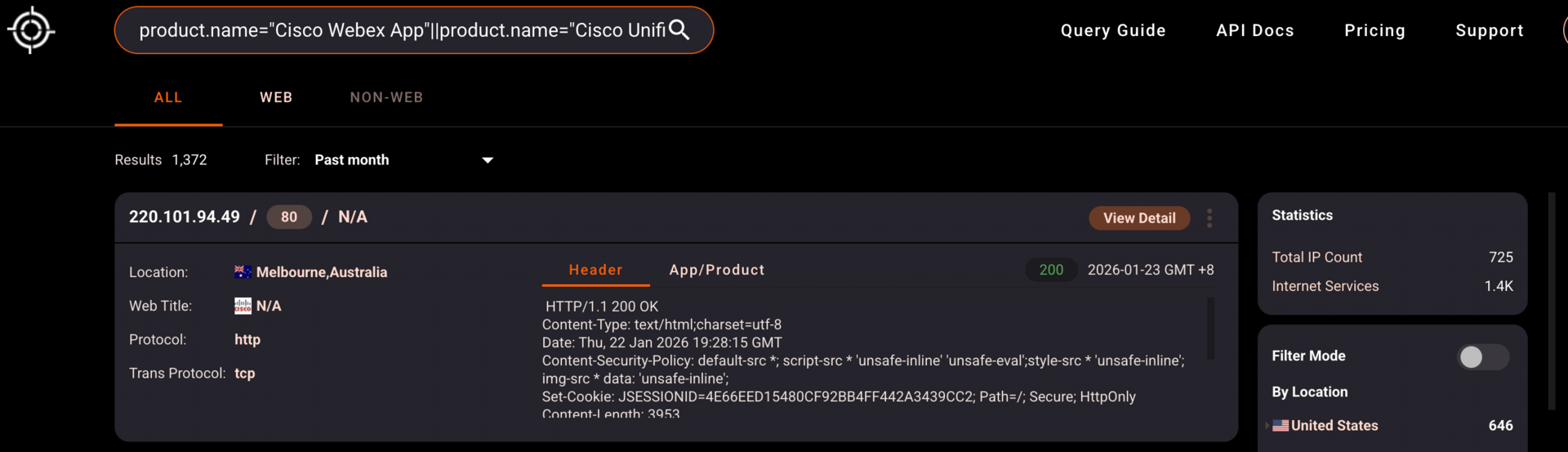Image resolution: width=1568 pixels, height=452 pixels.
Task: Open IP address 220.101.94.49
Action: coord(185,217)
